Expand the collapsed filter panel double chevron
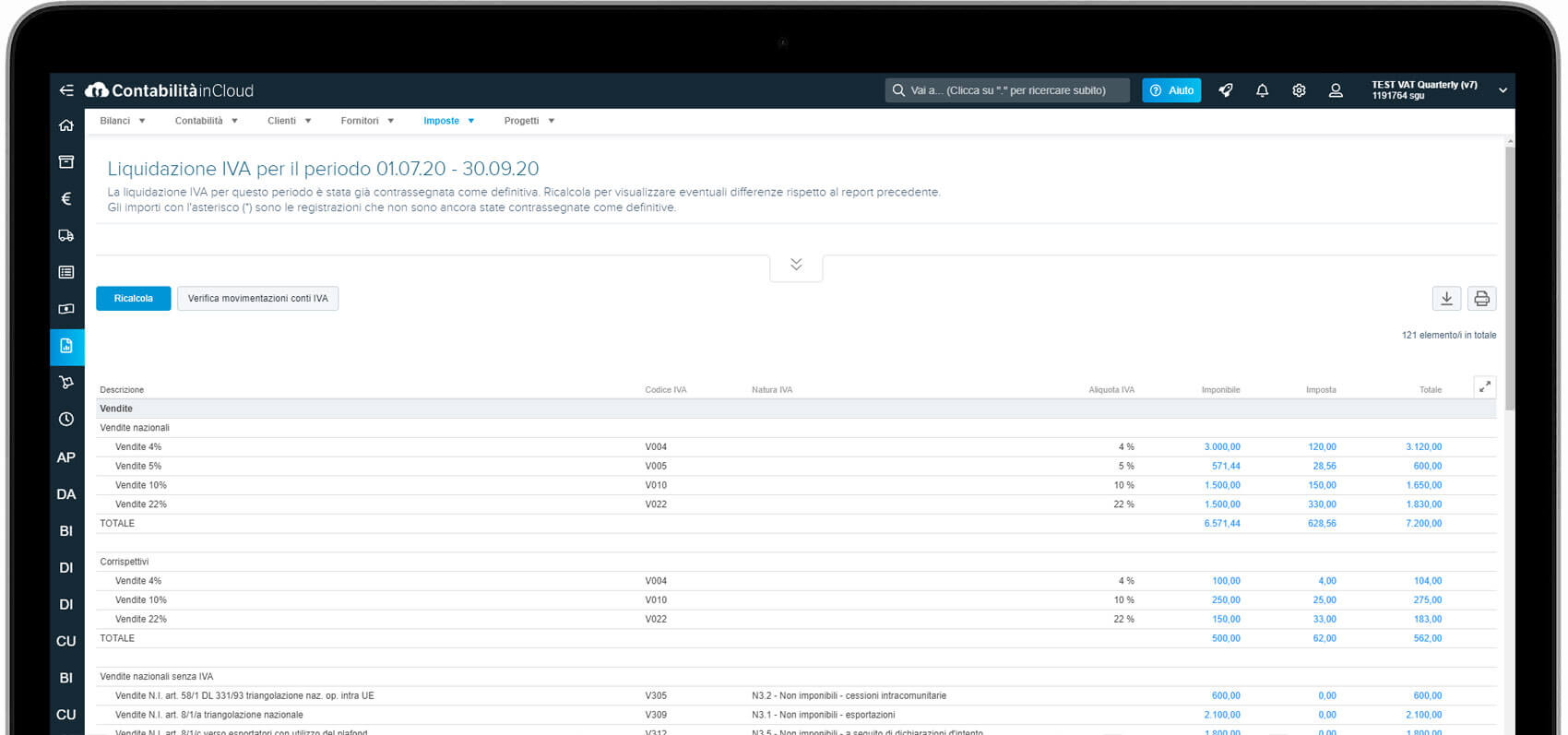This screenshot has height=735, width=1568. (x=796, y=266)
